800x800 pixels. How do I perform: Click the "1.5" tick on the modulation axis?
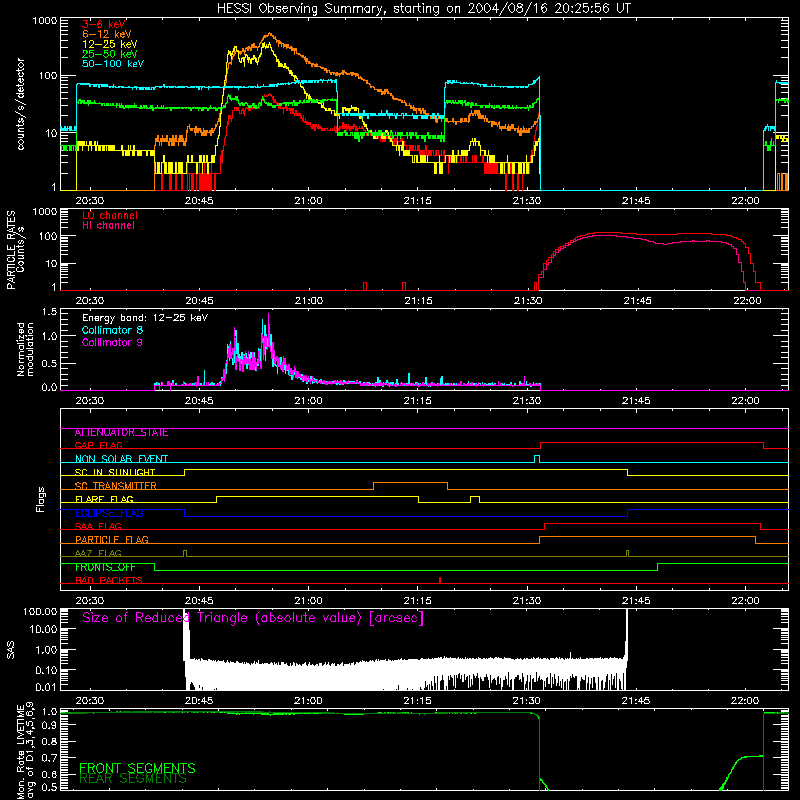[49, 312]
